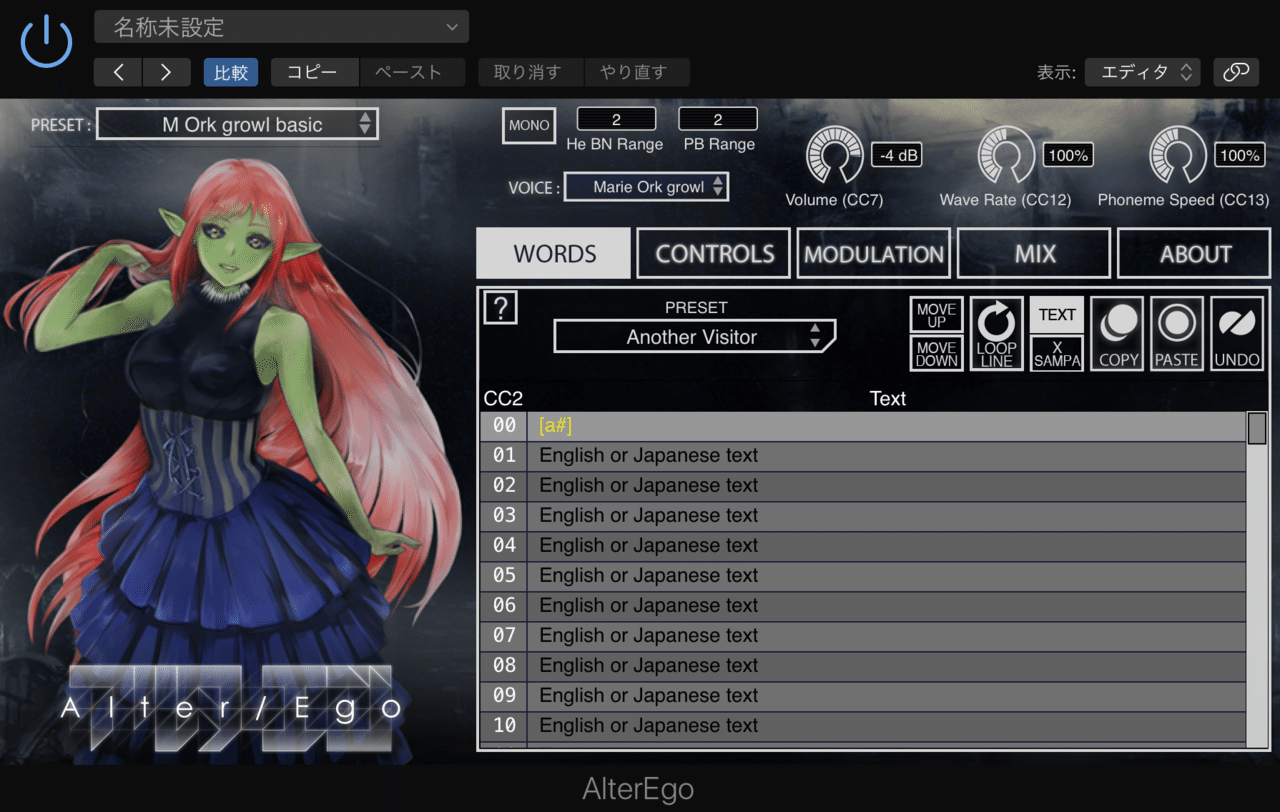
Task: Click the LOOP LINE icon
Action: click(x=995, y=333)
